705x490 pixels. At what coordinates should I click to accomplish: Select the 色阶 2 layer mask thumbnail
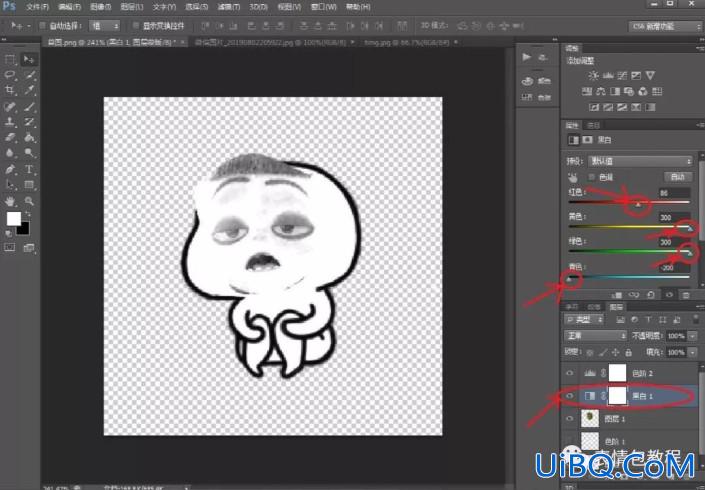point(617,373)
